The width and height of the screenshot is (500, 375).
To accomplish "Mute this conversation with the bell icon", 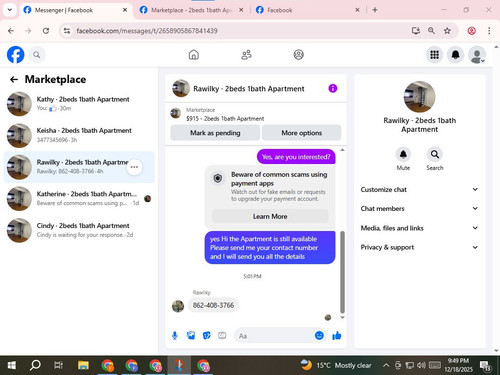I will coord(403,154).
